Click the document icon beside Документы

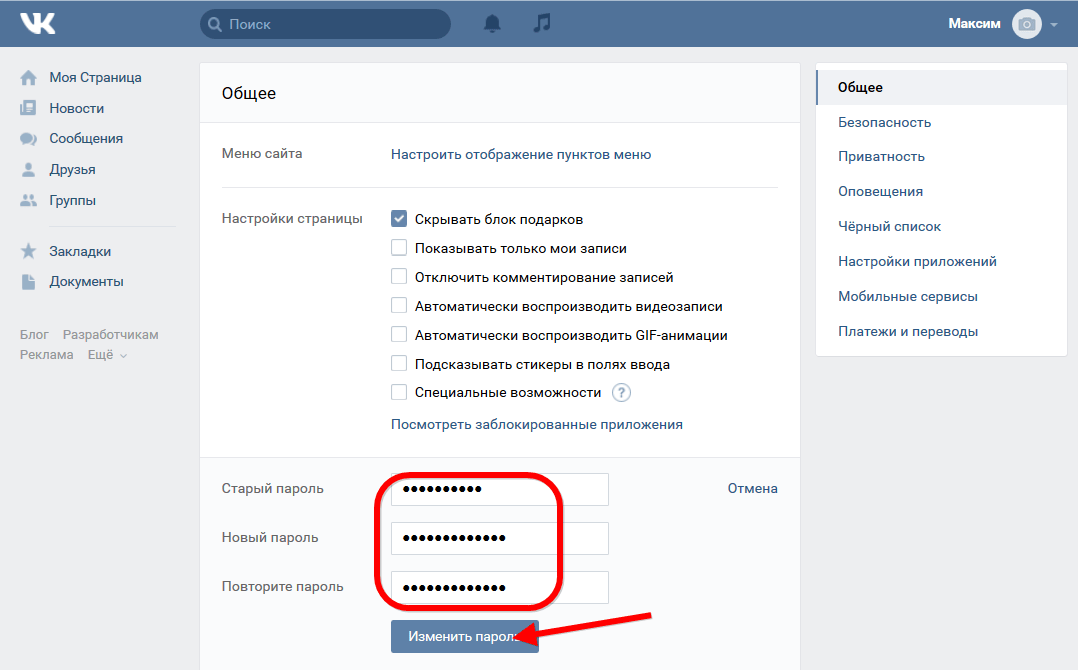[28, 282]
